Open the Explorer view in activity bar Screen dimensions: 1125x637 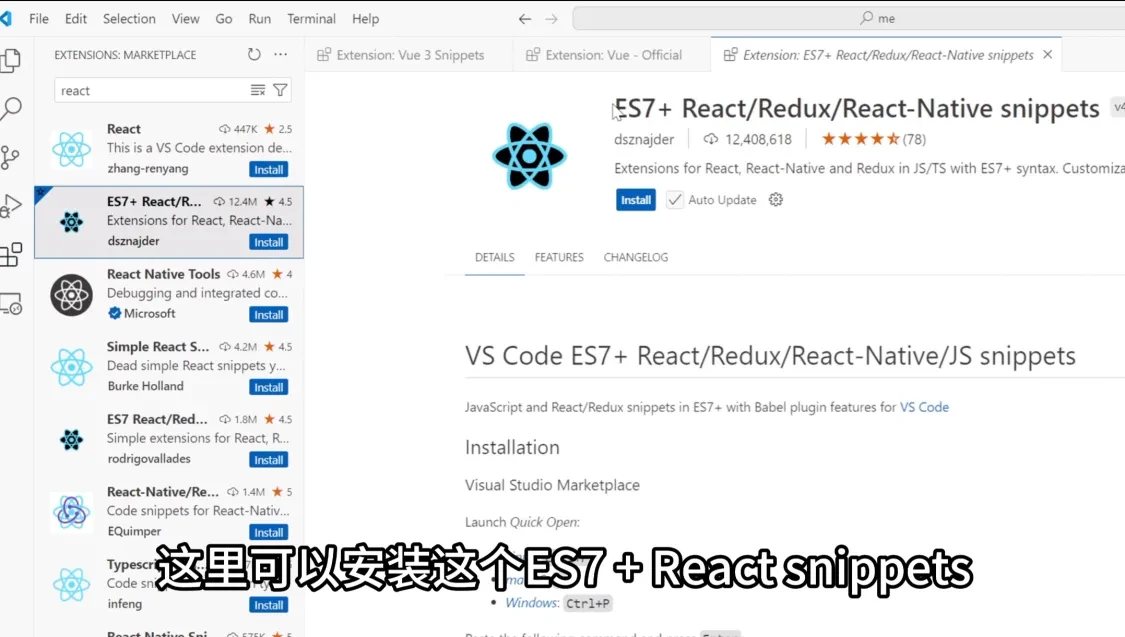coord(11,60)
